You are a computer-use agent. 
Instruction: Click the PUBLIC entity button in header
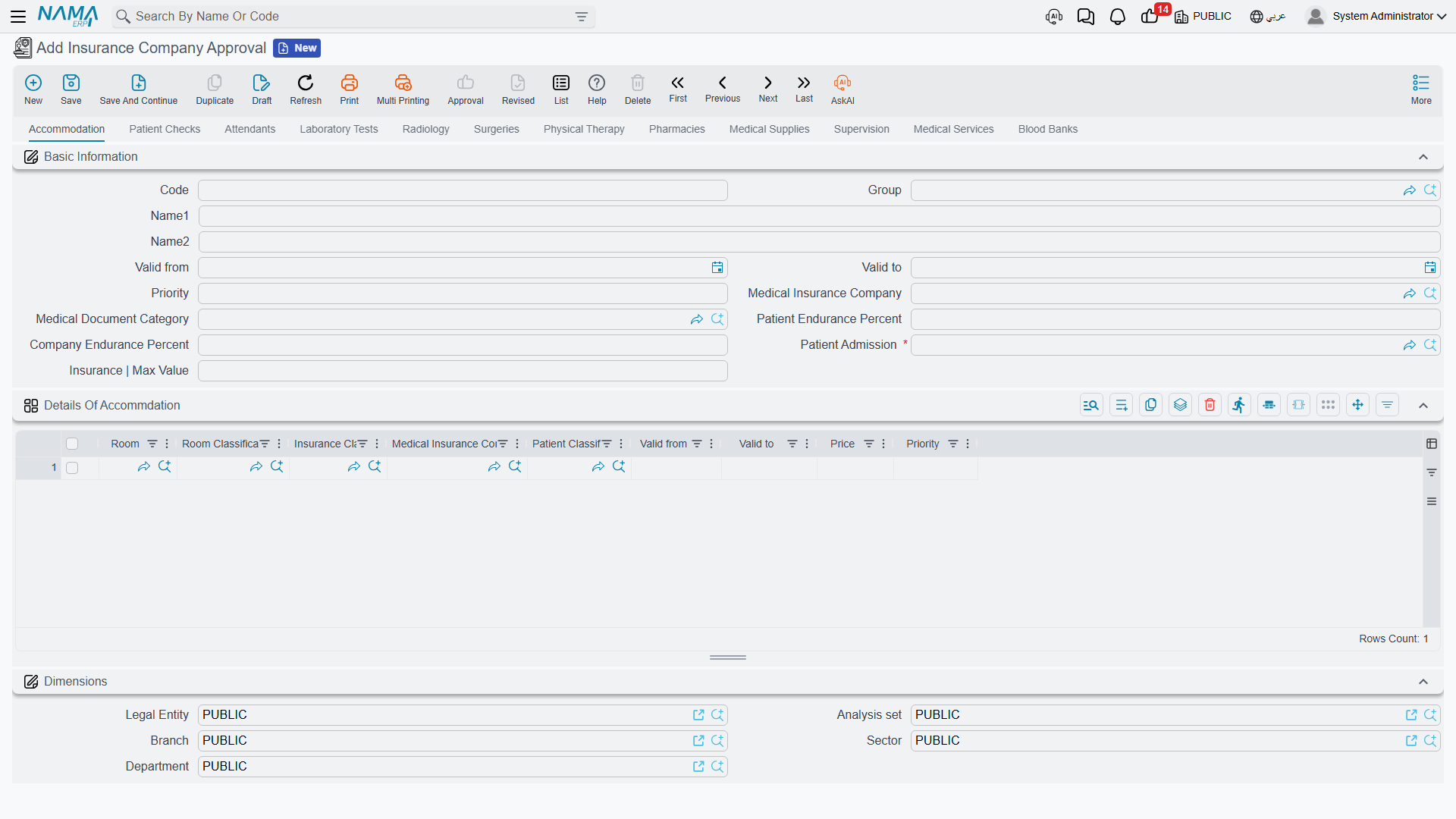tap(1203, 16)
